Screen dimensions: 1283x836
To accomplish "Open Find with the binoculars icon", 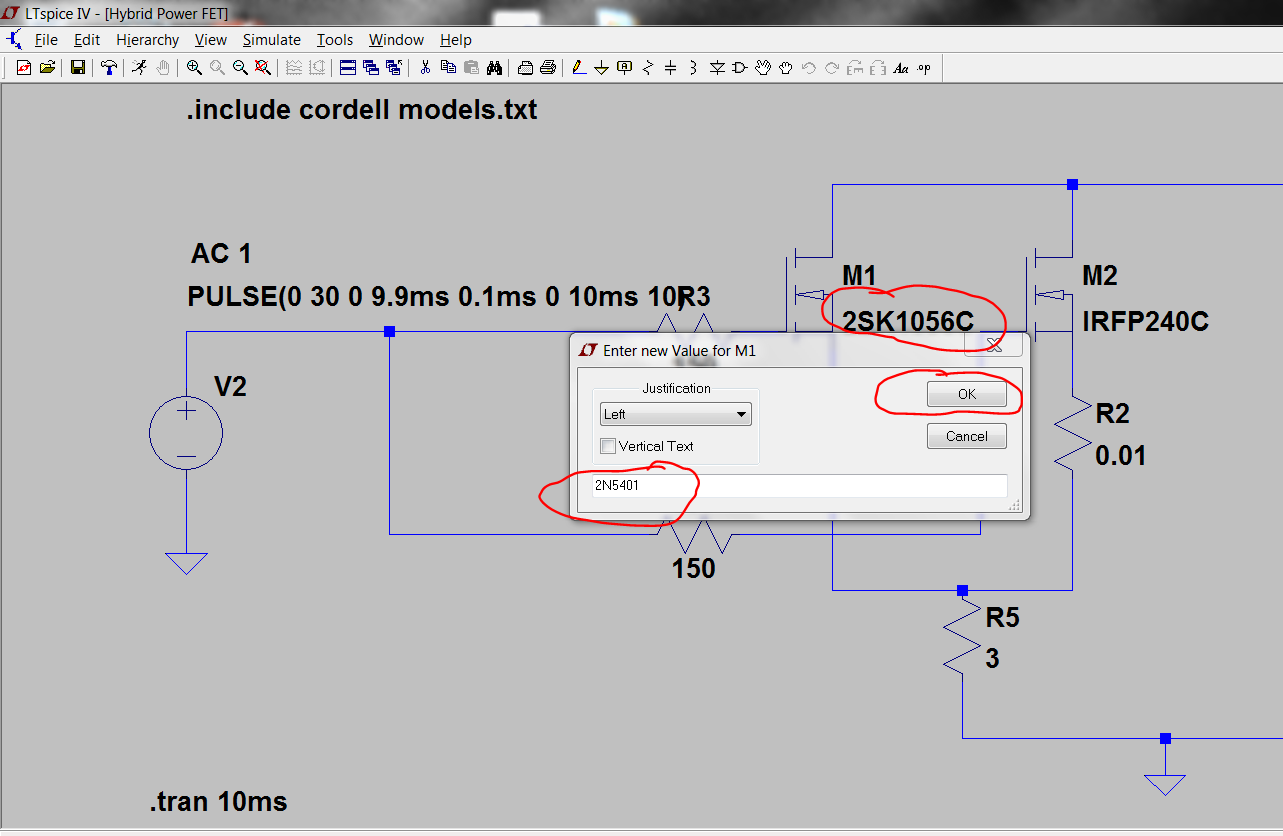I will tap(494, 68).
